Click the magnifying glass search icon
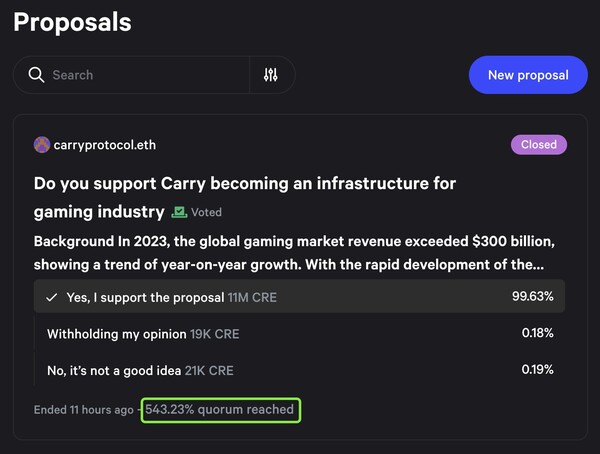 click(36, 75)
